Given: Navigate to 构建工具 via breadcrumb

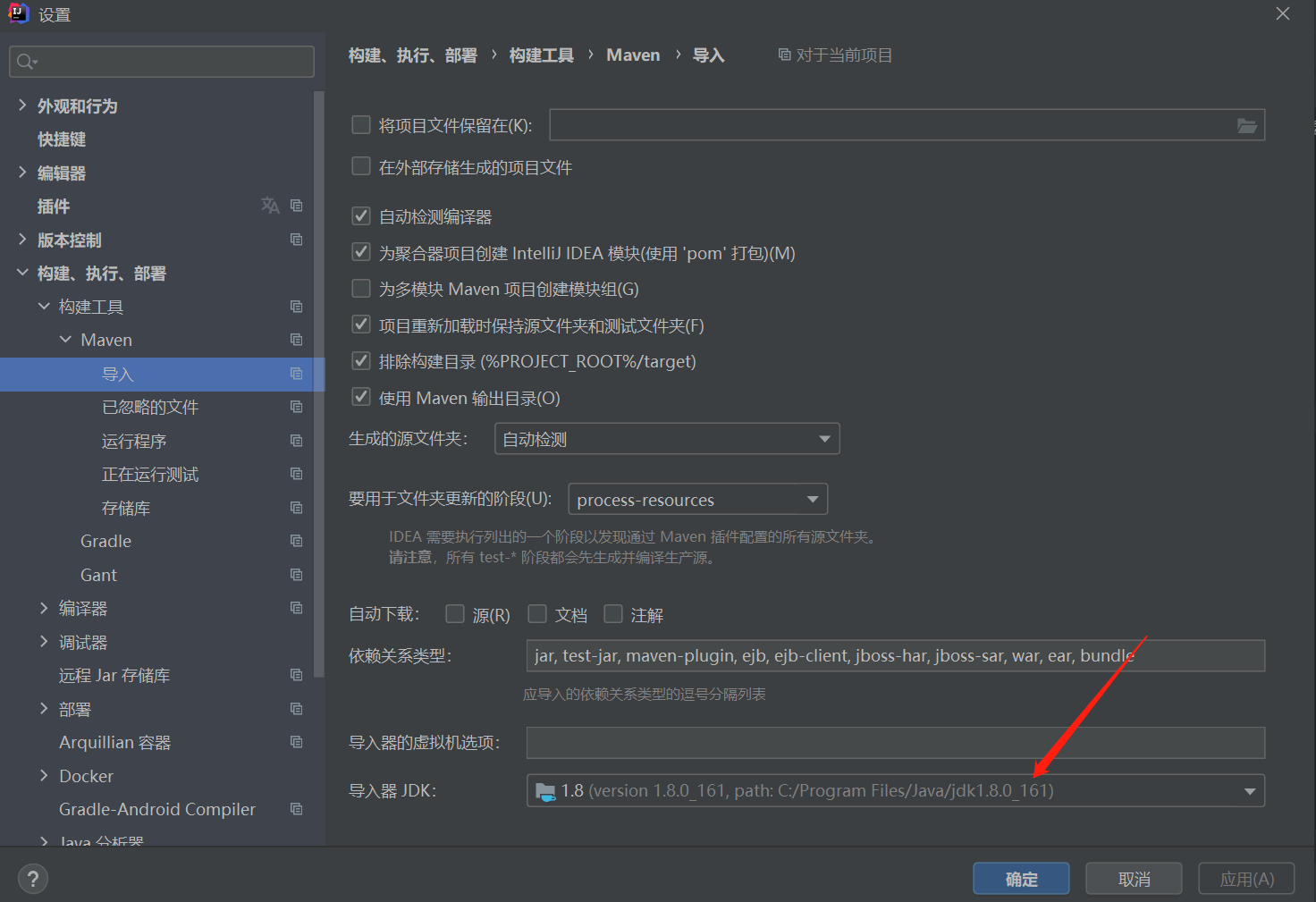Looking at the screenshot, I should pyautogui.click(x=541, y=55).
